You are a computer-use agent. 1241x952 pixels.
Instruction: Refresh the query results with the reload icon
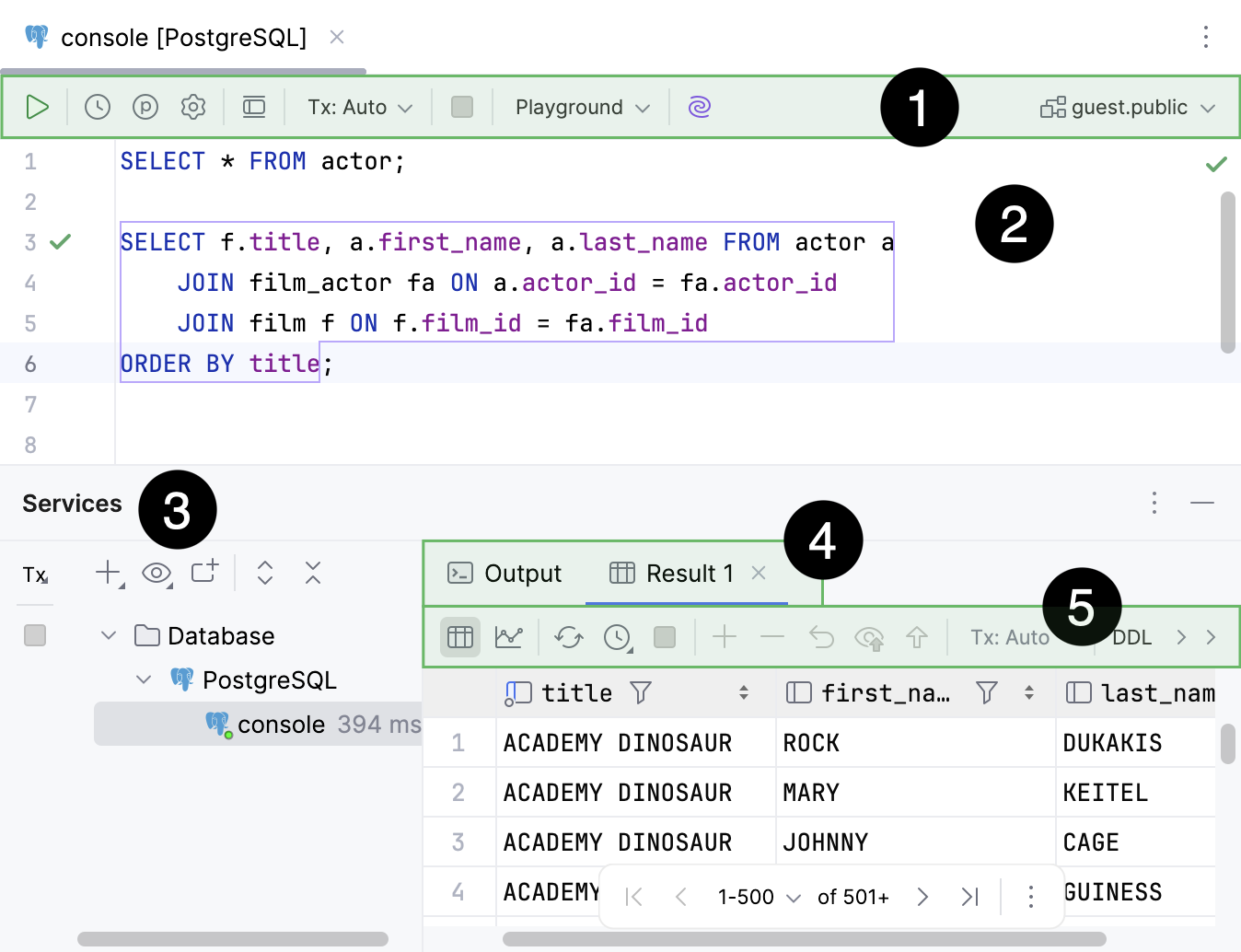tap(568, 636)
